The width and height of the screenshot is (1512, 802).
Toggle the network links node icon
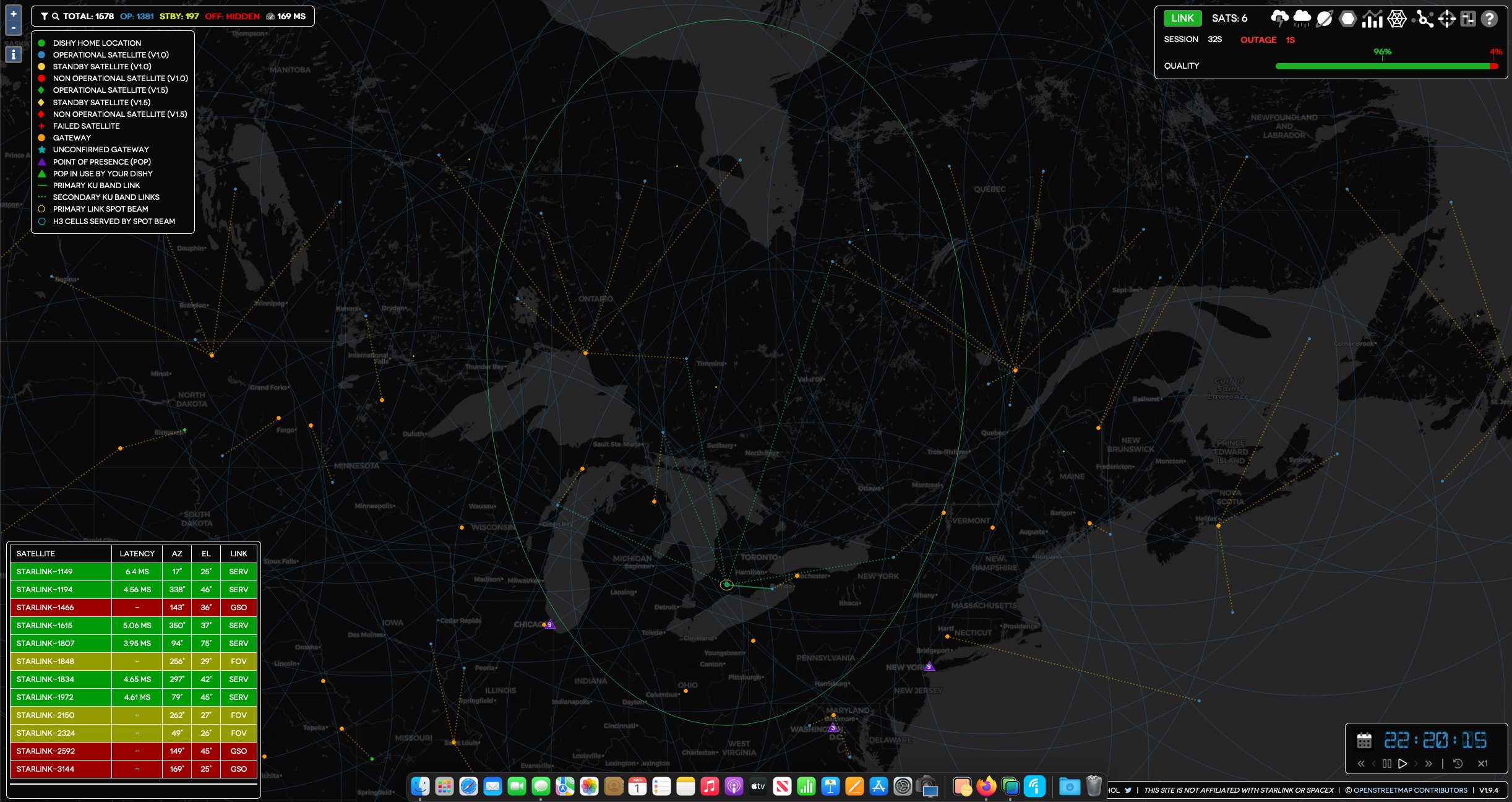(x=1424, y=19)
